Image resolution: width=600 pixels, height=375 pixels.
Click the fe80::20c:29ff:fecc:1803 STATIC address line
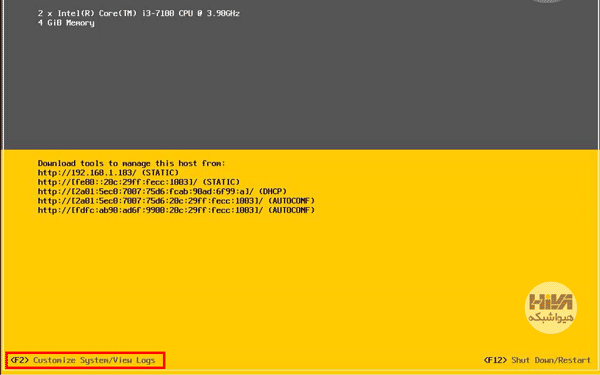pyautogui.click(x=139, y=182)
